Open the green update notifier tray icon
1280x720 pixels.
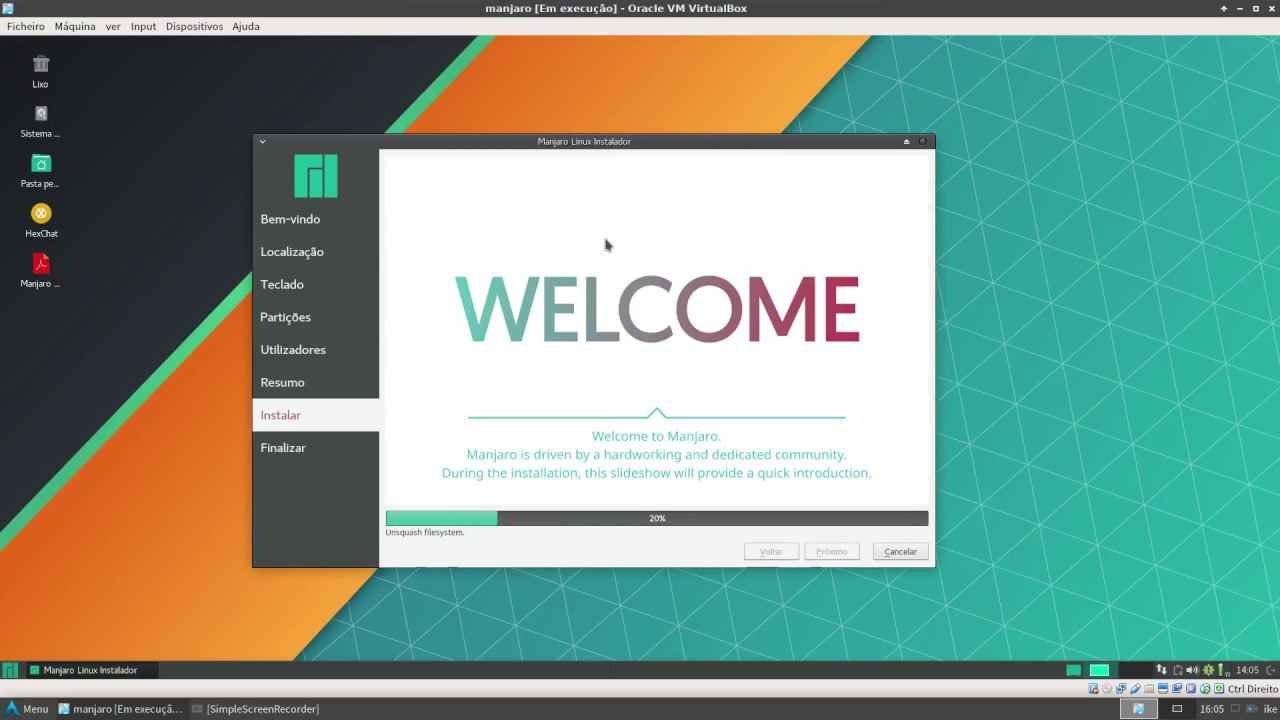[x=1208, y=670]
